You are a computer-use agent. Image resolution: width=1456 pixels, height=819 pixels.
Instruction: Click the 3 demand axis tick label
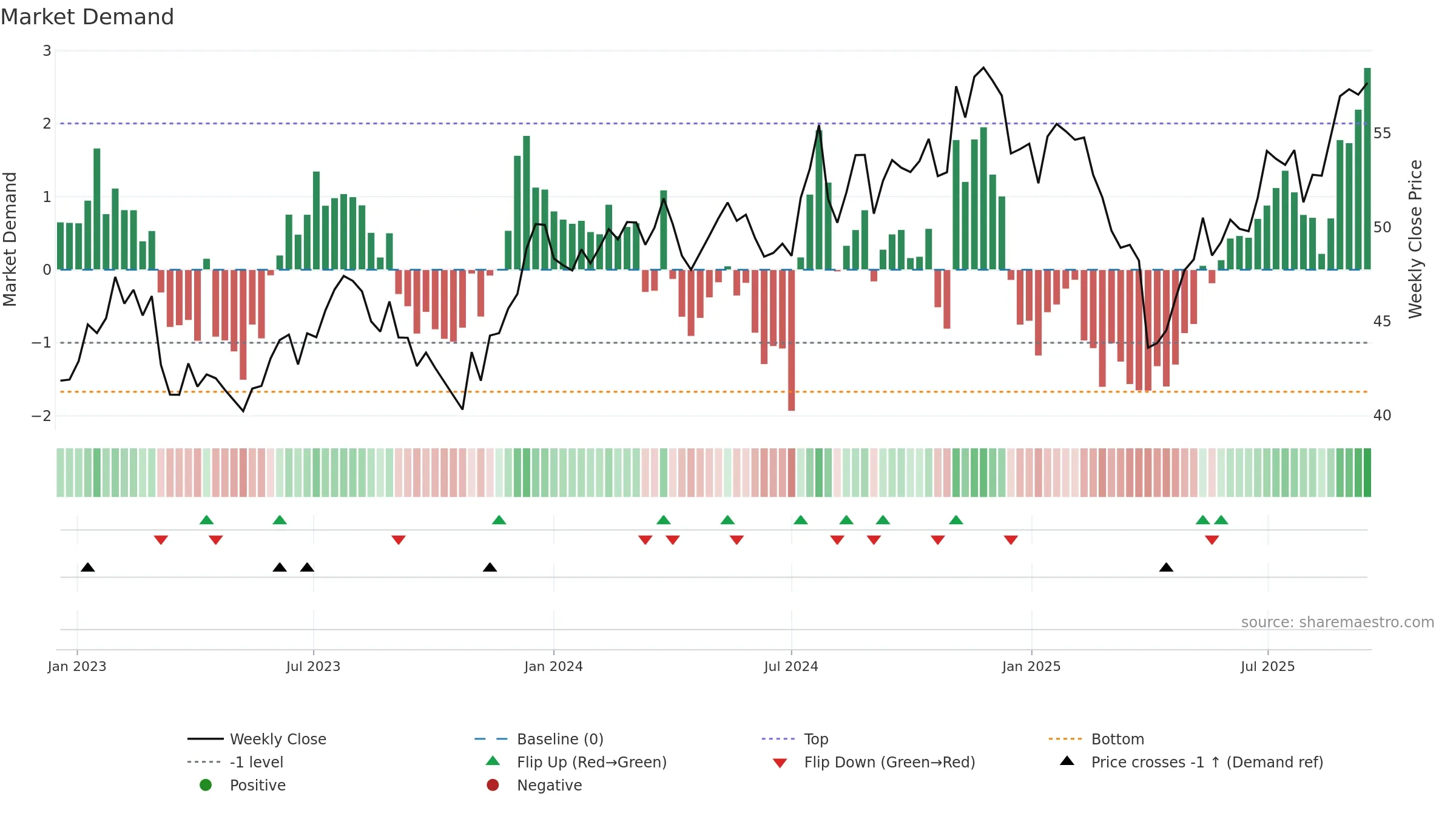pos(47,51)
